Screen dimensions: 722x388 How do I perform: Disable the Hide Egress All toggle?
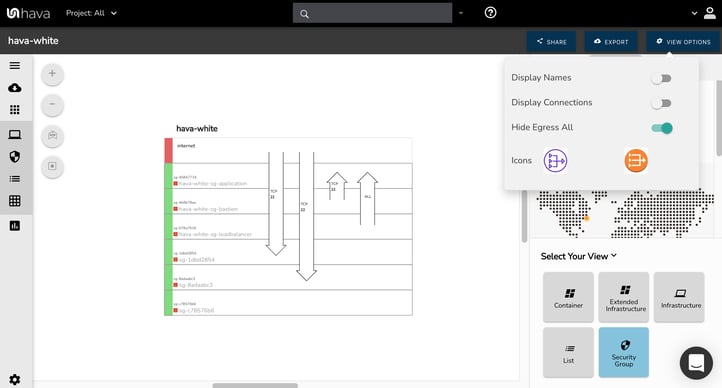click(662, 128)
